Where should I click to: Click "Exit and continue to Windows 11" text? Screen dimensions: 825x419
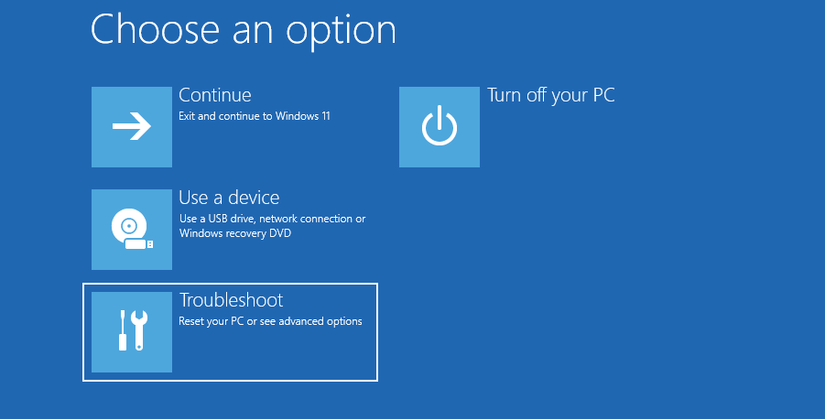pyautogui.click(x=254, y=117)
